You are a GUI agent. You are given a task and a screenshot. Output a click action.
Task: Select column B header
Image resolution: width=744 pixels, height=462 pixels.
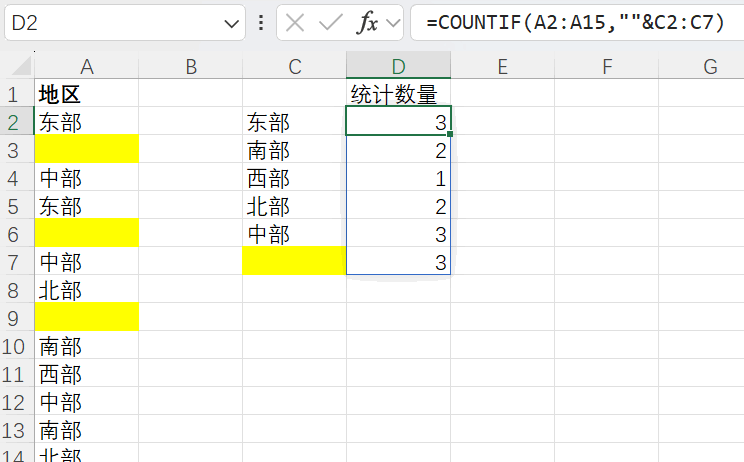pos(191,66)
